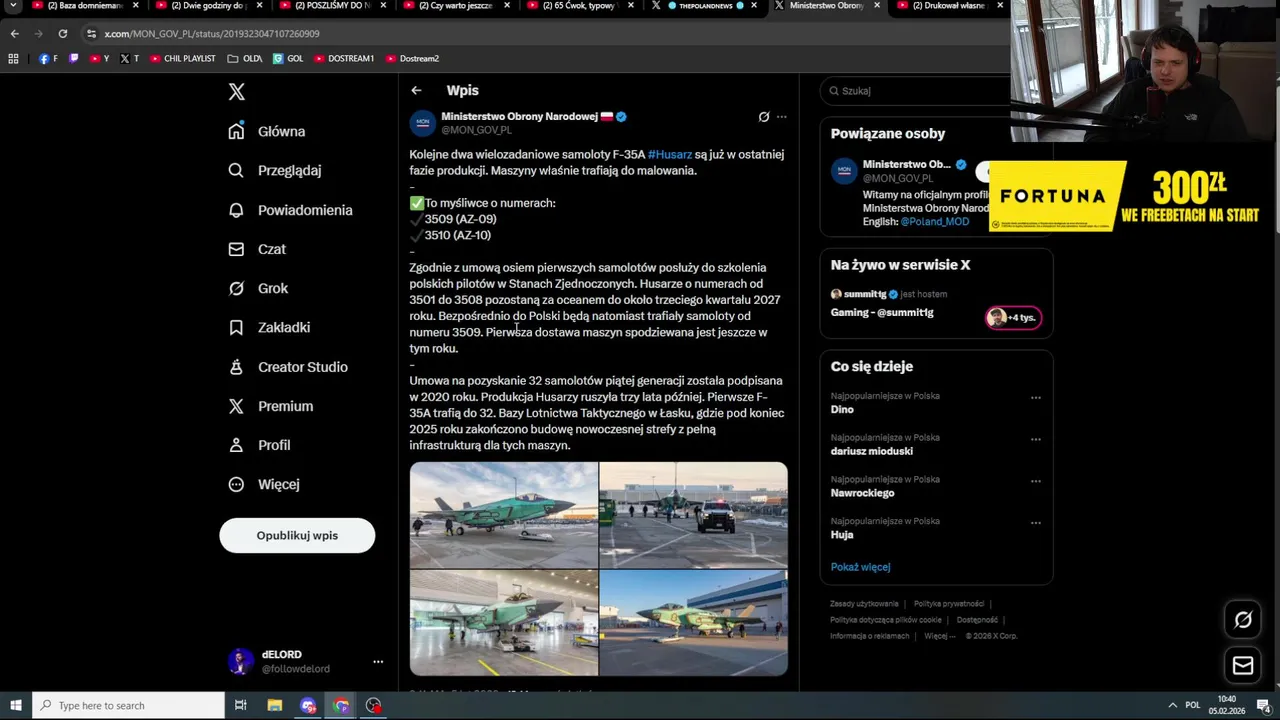Open the tab list dropdown arrow
The image size is (1280, 720).
[13, 6]
